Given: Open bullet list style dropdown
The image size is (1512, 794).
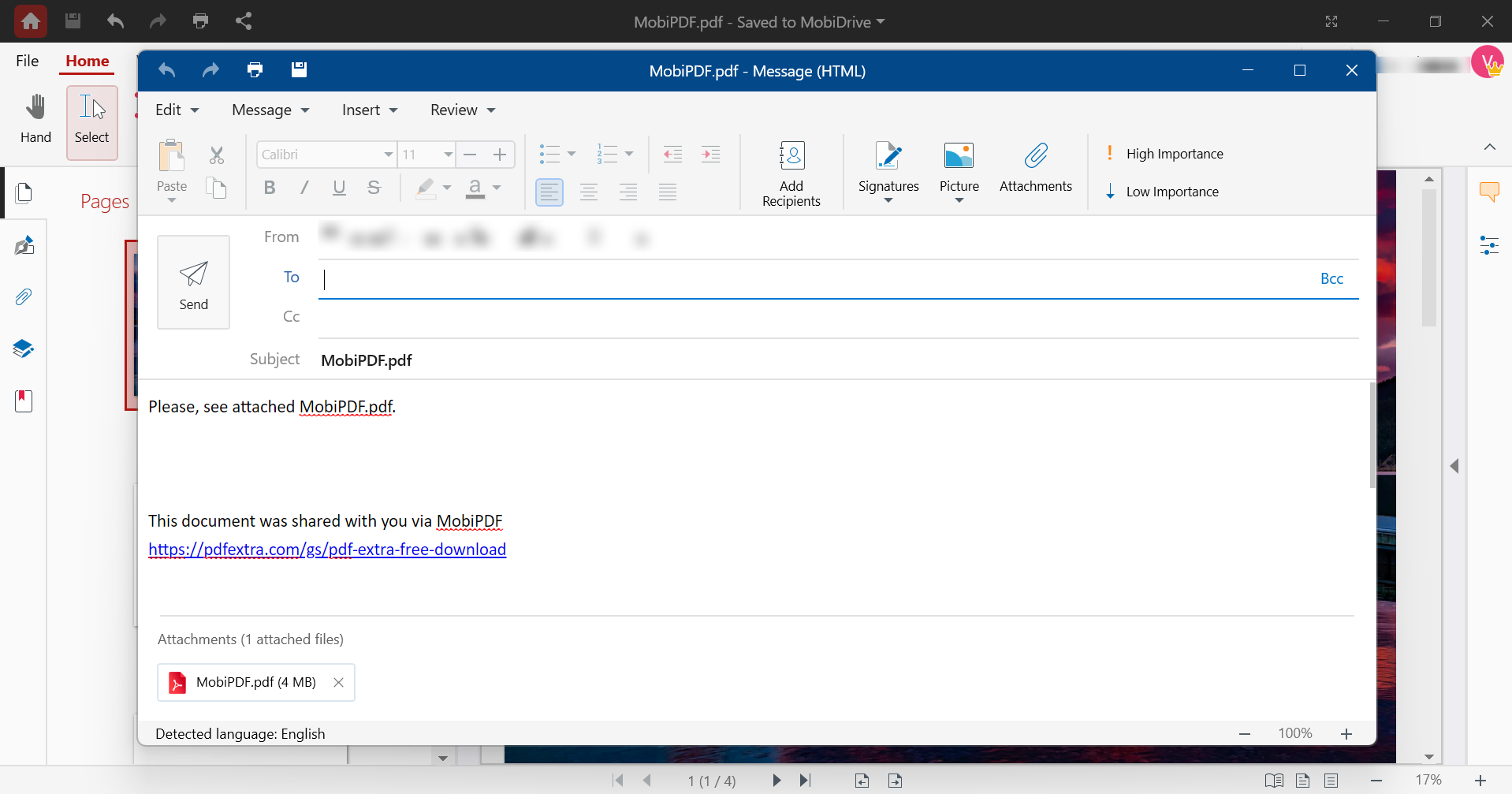Looking at the screenshot, I should pos(572,154).
